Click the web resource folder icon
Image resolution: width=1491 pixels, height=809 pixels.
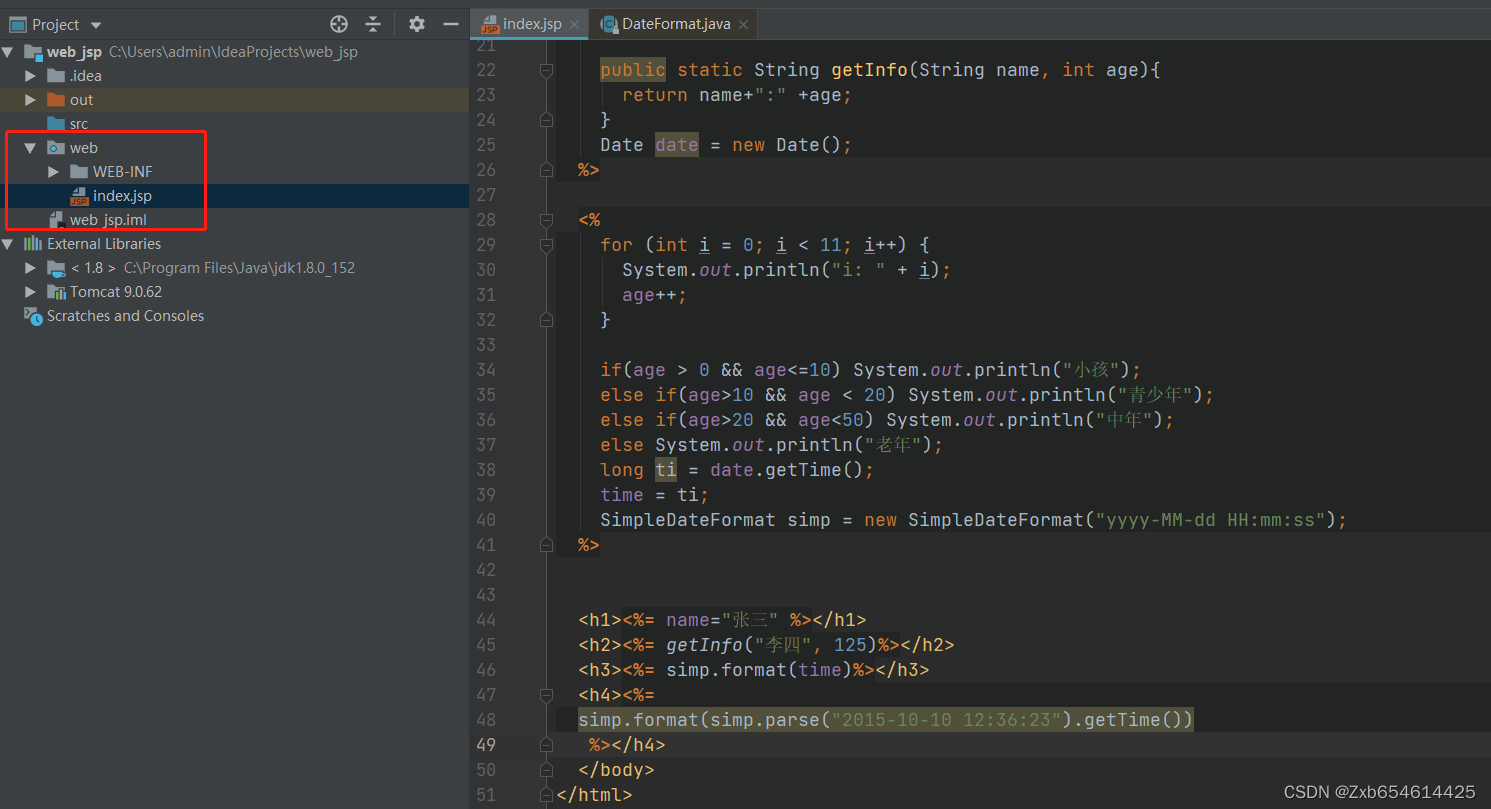coord(56,148)
